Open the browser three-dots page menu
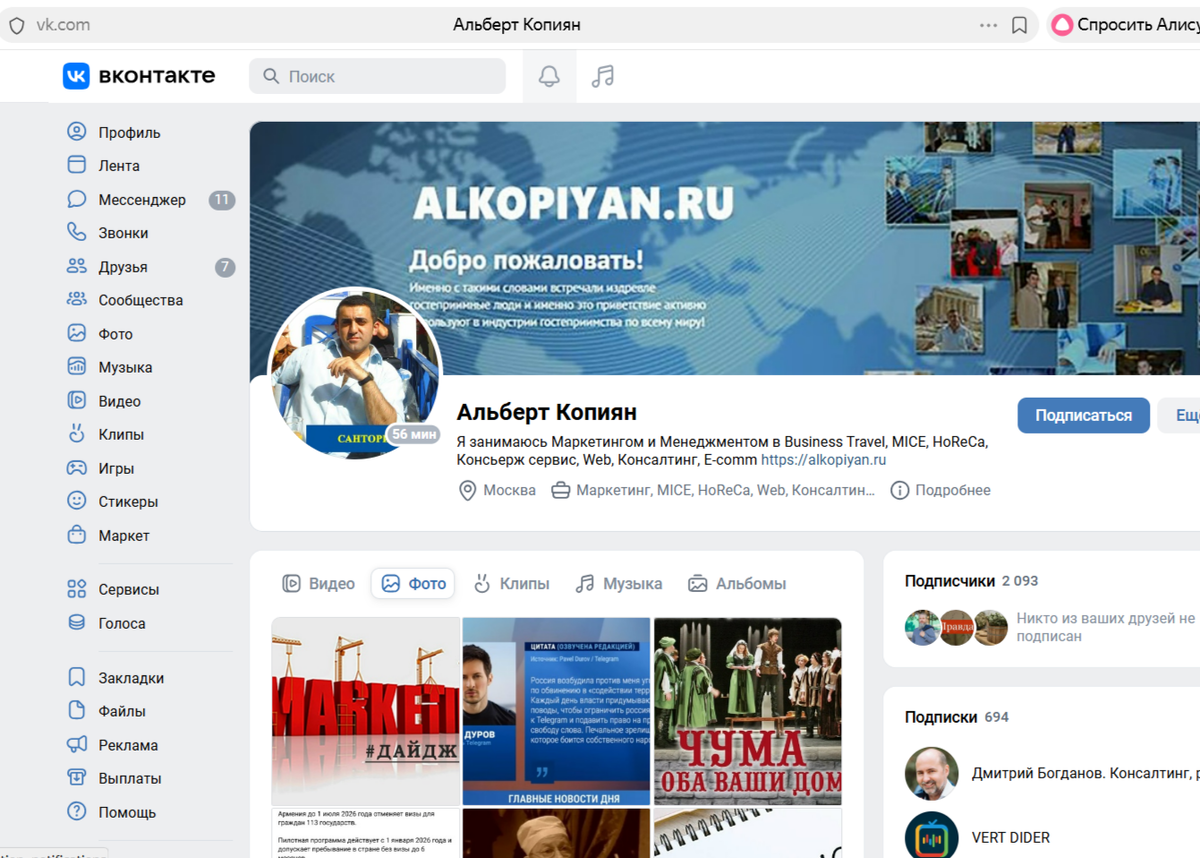 989,25
